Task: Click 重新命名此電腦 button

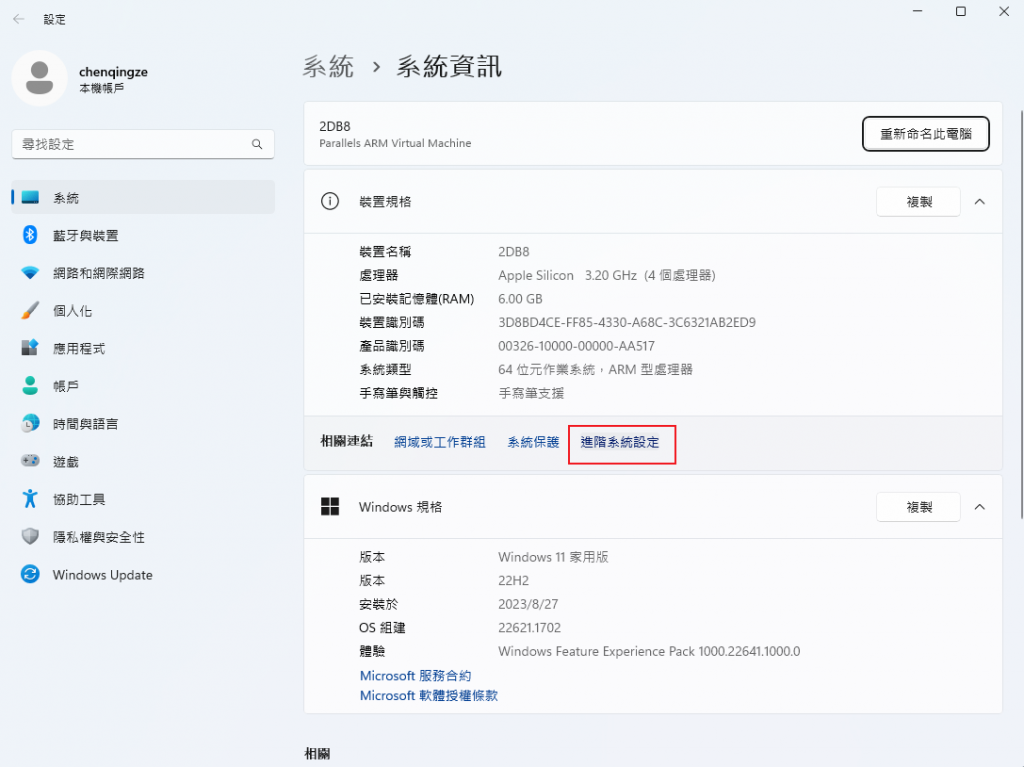Action: (x=925, y=134)
